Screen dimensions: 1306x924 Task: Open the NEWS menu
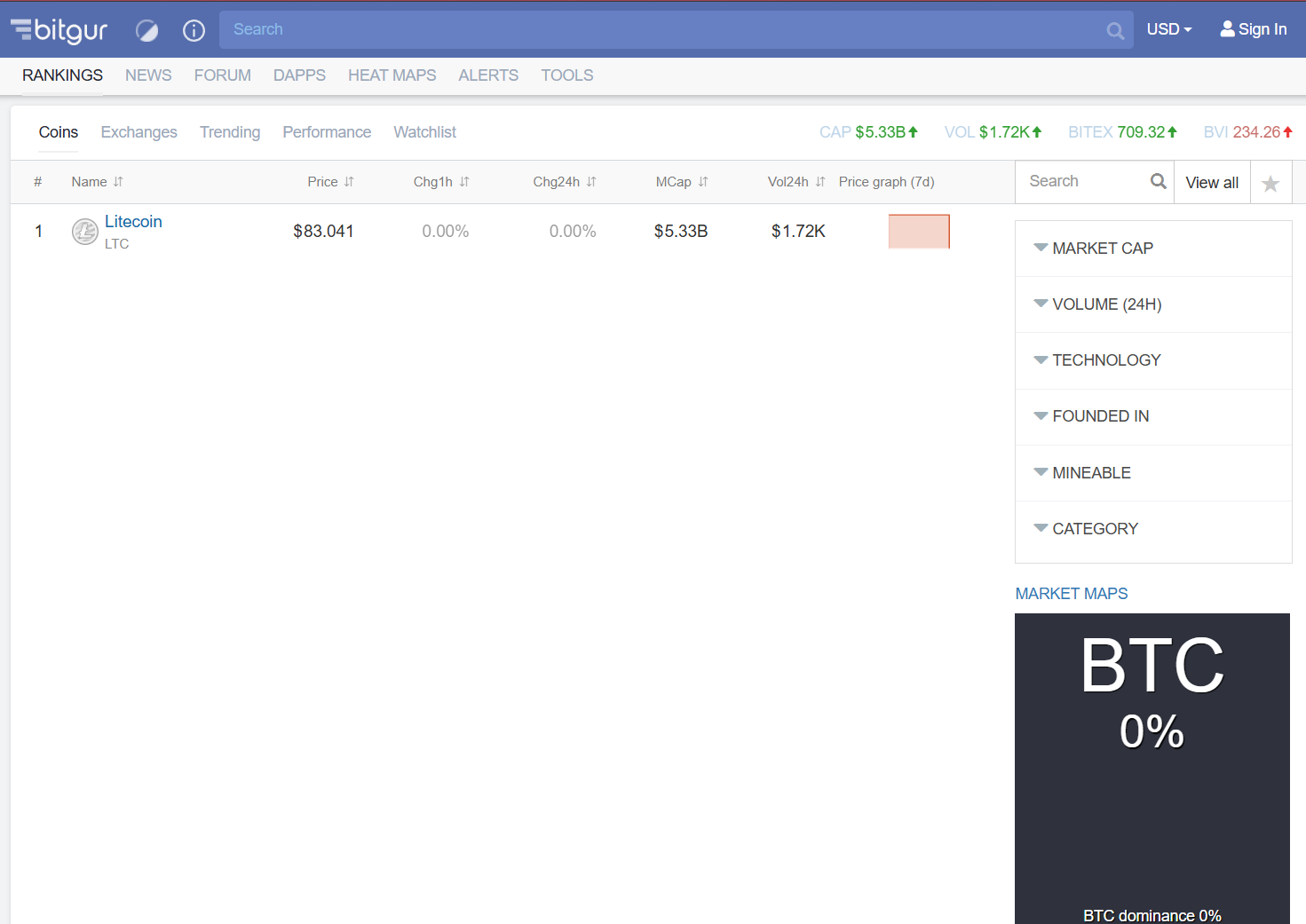coord(148,75)
